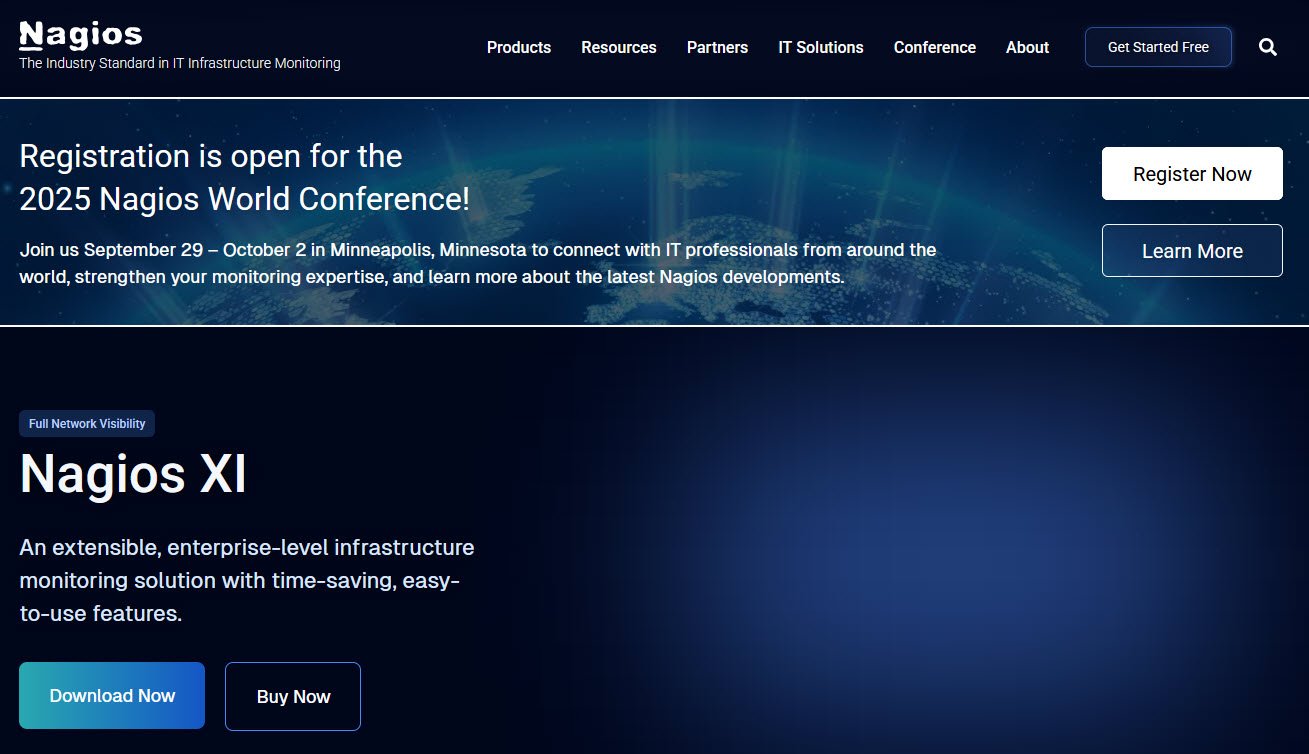Click the Buy Now button
The image size is (1309, 754).
coord(293,697)
